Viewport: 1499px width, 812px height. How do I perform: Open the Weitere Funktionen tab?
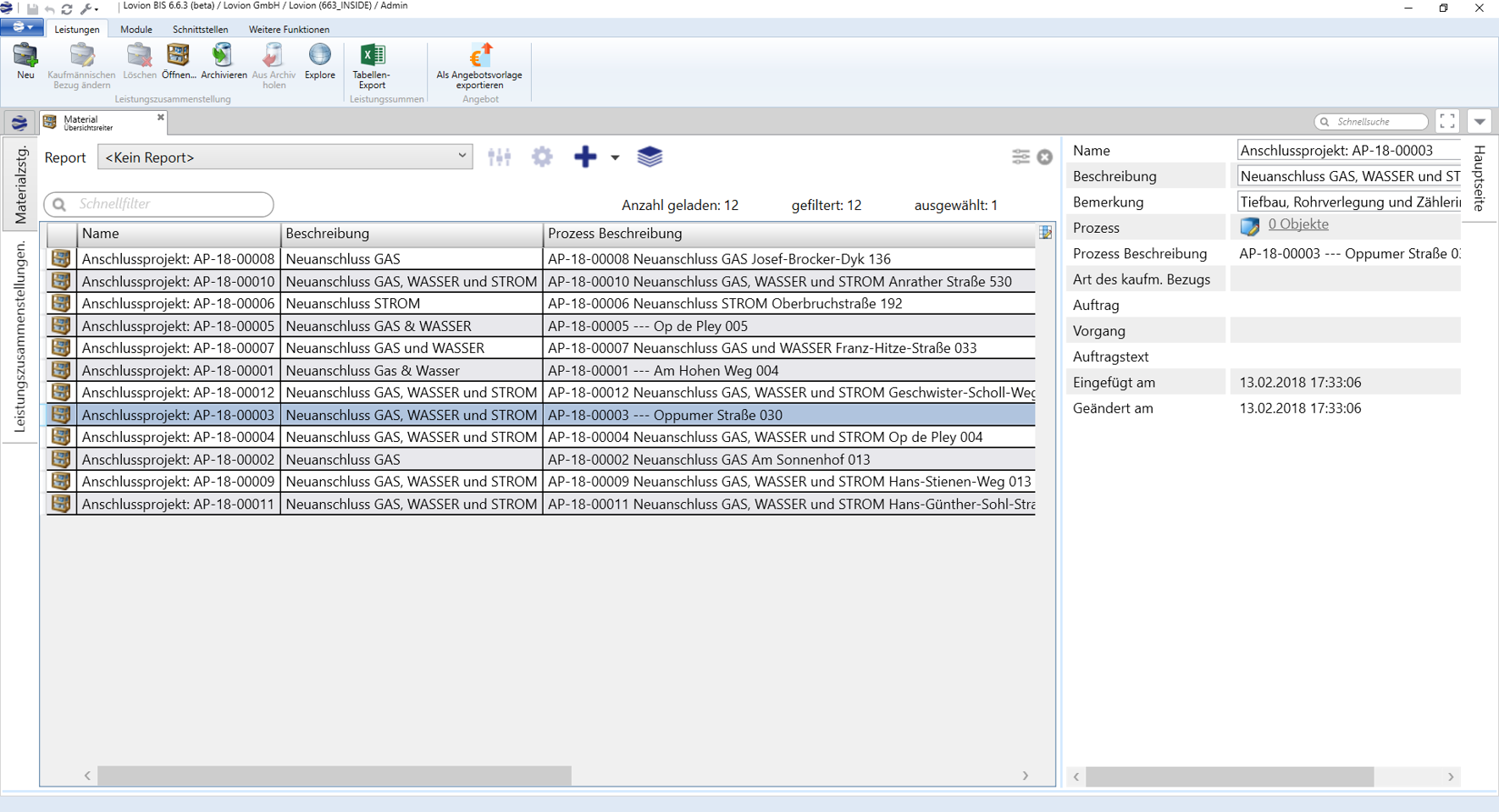[289, 29]
